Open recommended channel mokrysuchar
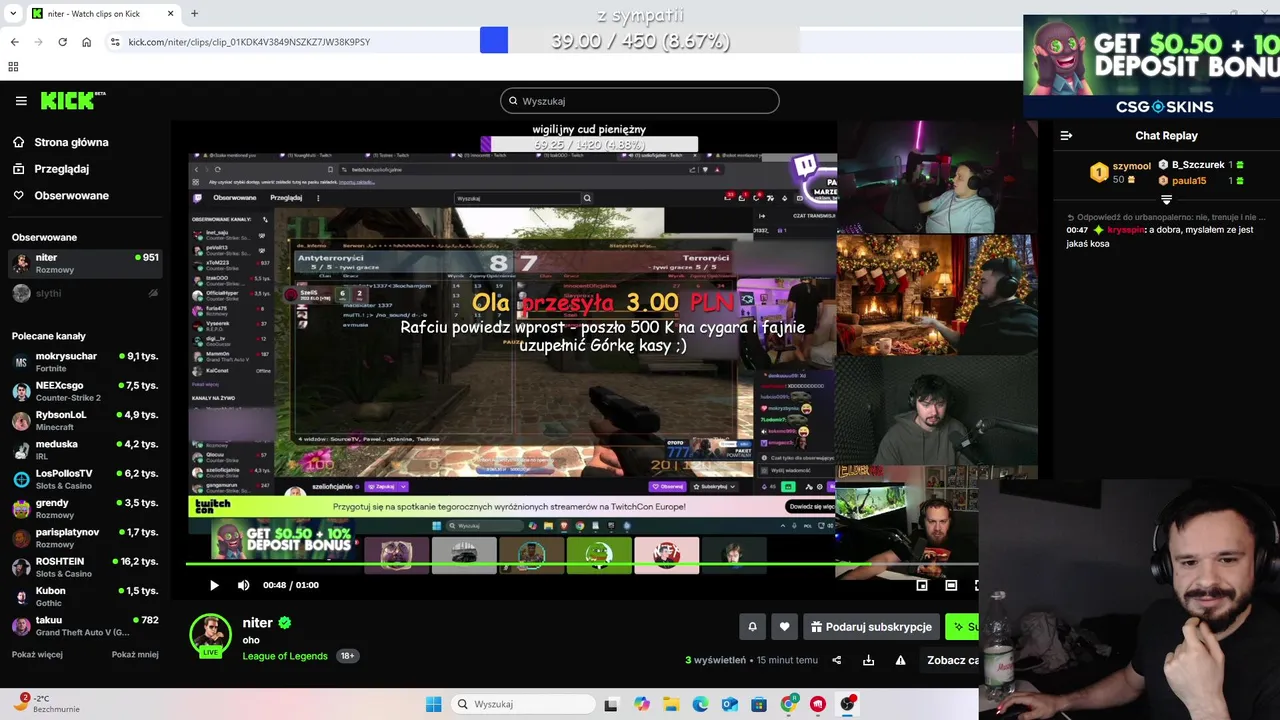The width and height of the screenshot is (1280, 720). 85,361
